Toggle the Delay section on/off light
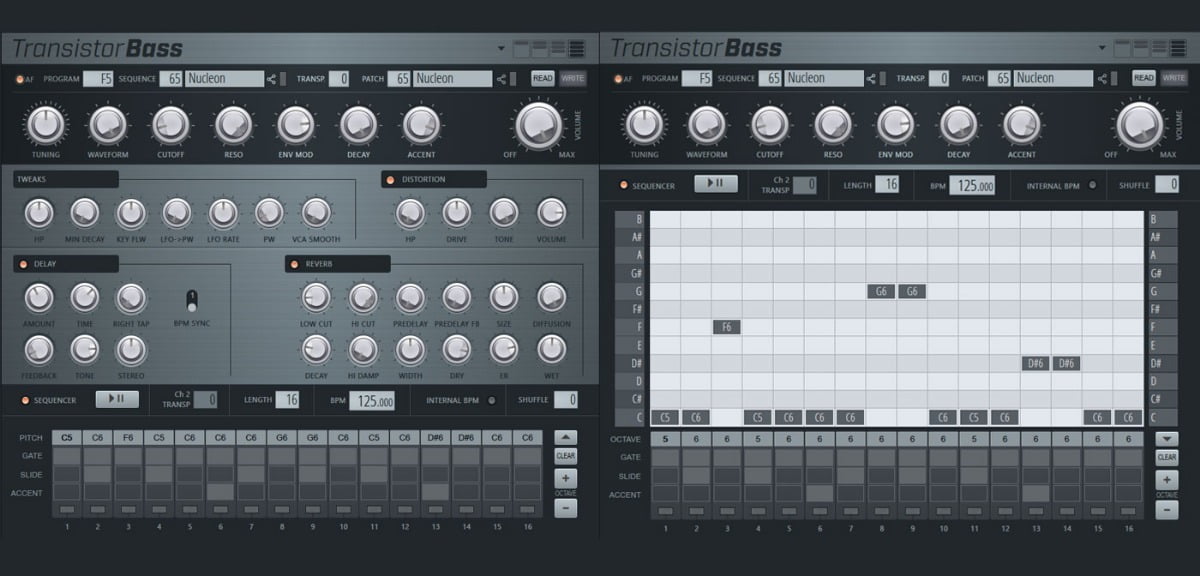1200x576 pixels. tap(24, 264)
